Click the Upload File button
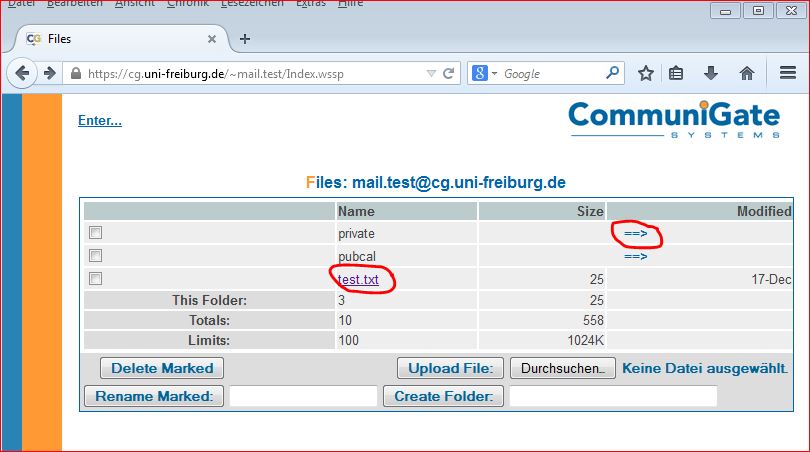The image size is (810, 452). (450, 368)
